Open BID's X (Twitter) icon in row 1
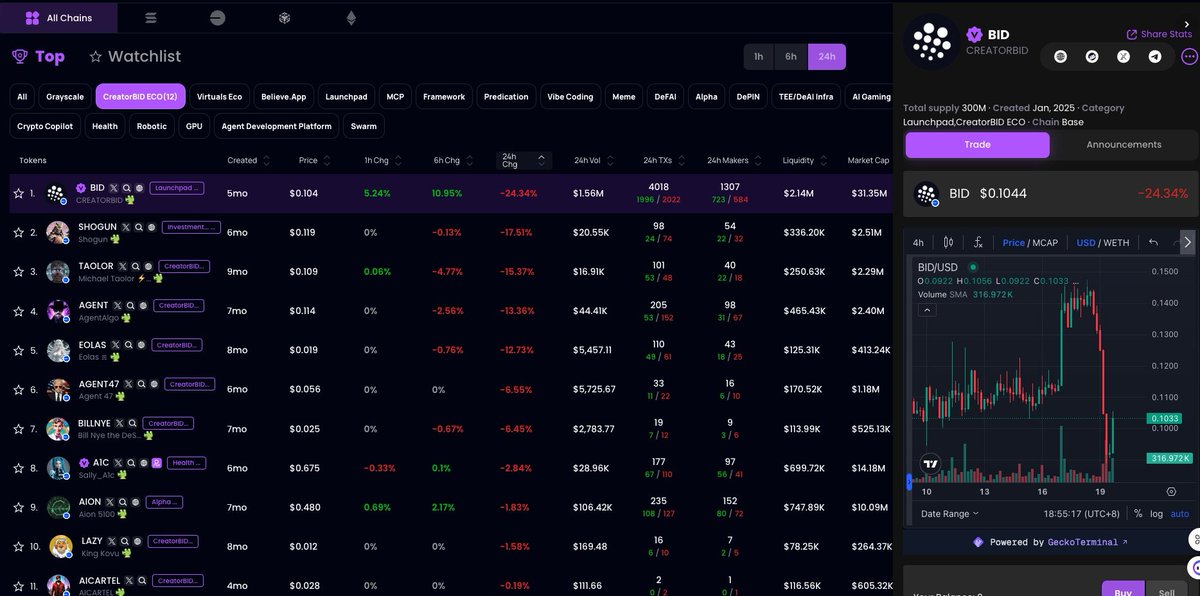This screenshot has width=1200, height=596. point(114,188)
